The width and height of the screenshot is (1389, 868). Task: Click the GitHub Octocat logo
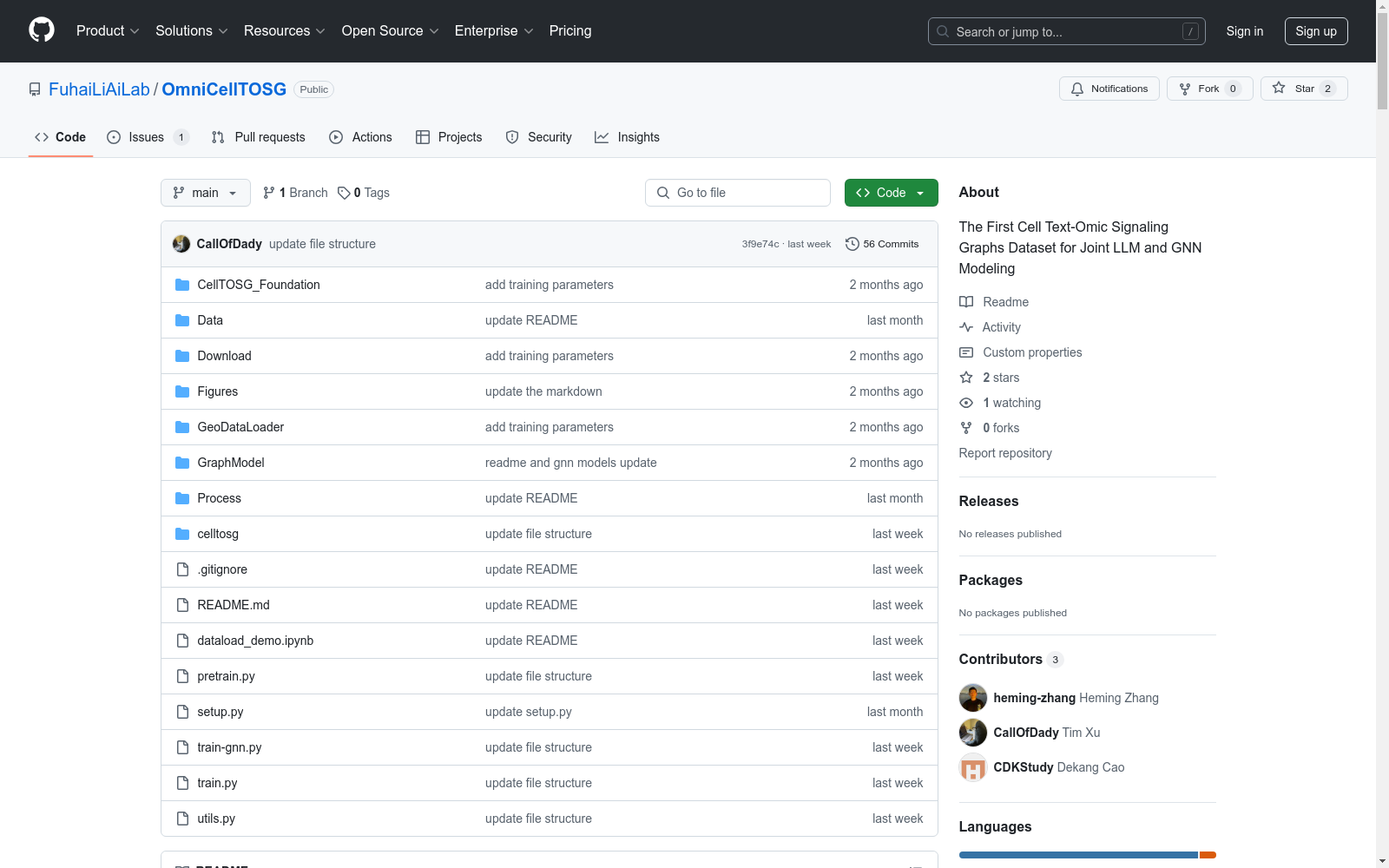(42, 30)
